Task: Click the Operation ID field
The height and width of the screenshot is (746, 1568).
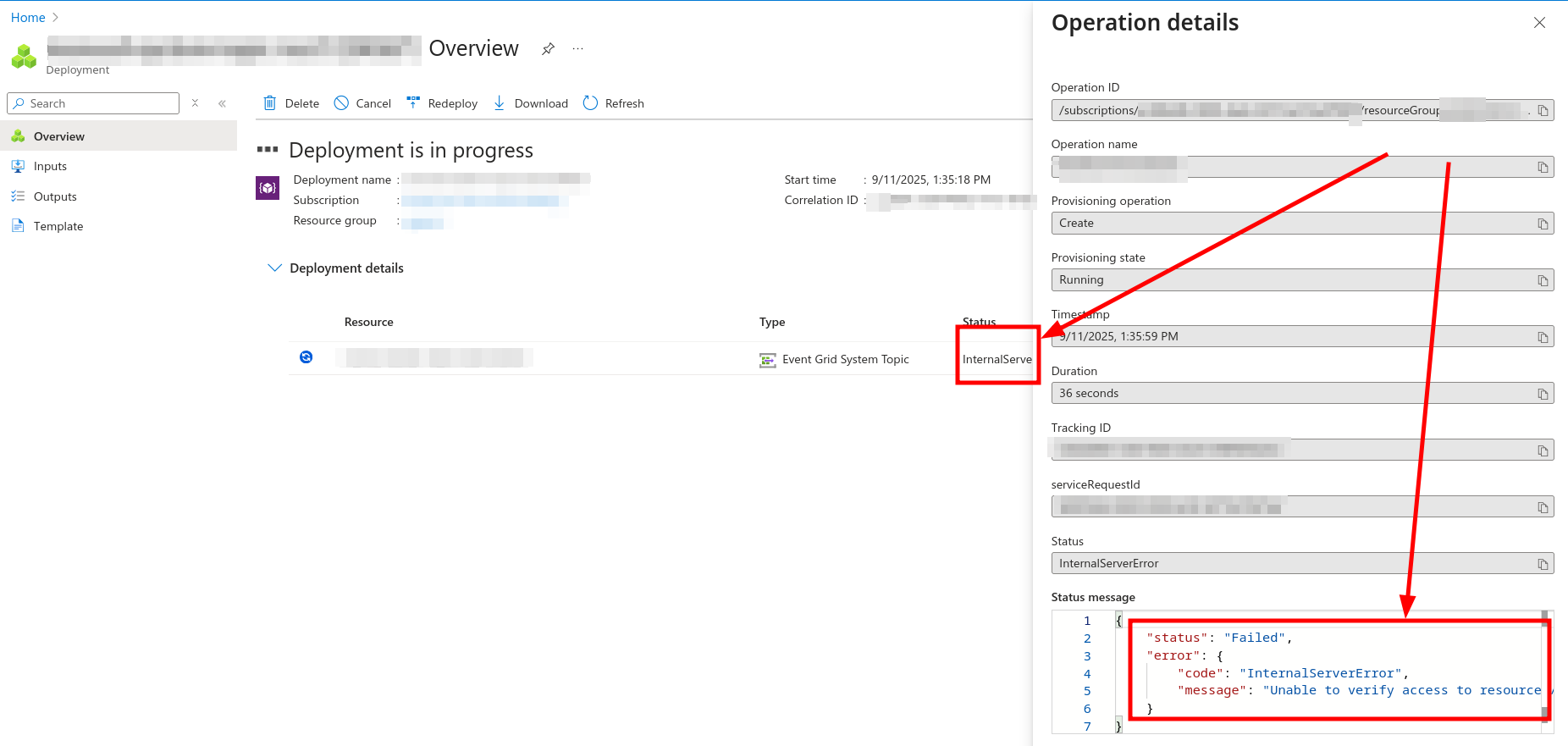Action: pyautogui.click(x=1302, y=111)
